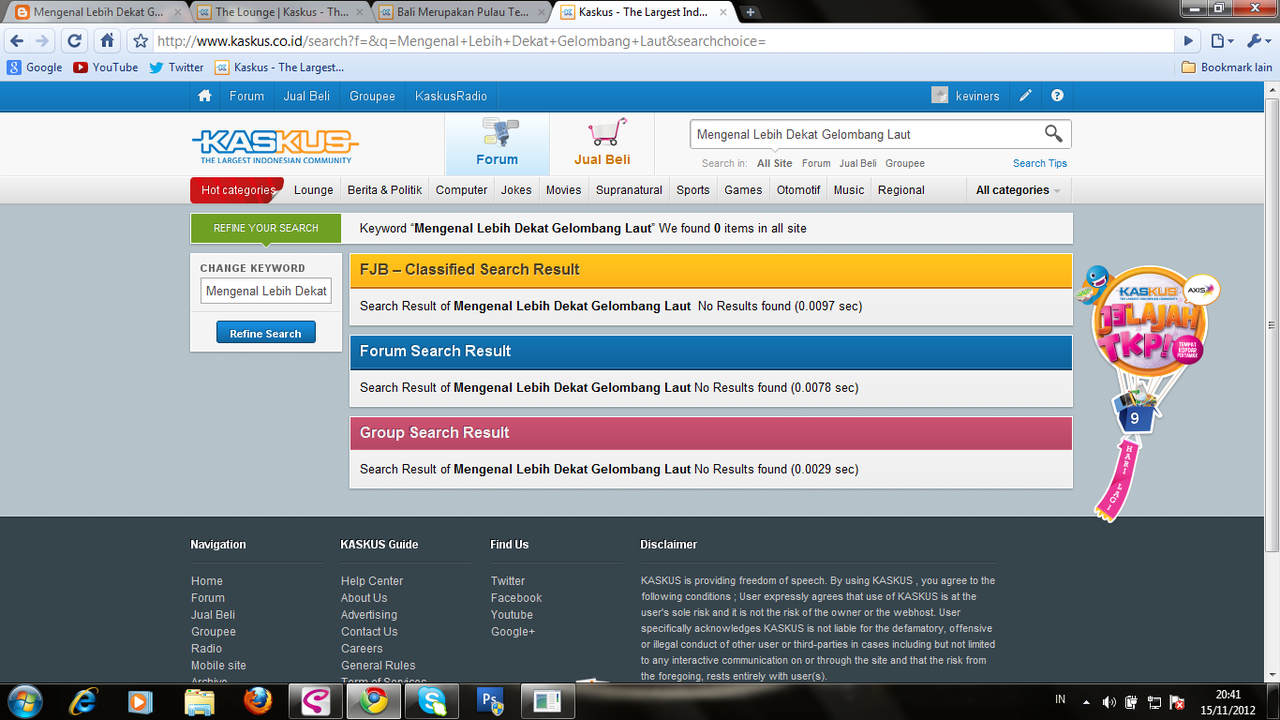Switch to The Lounge | Kaskus tab
The height and width of the screenshot is (720, 1280).
[281, 12]
